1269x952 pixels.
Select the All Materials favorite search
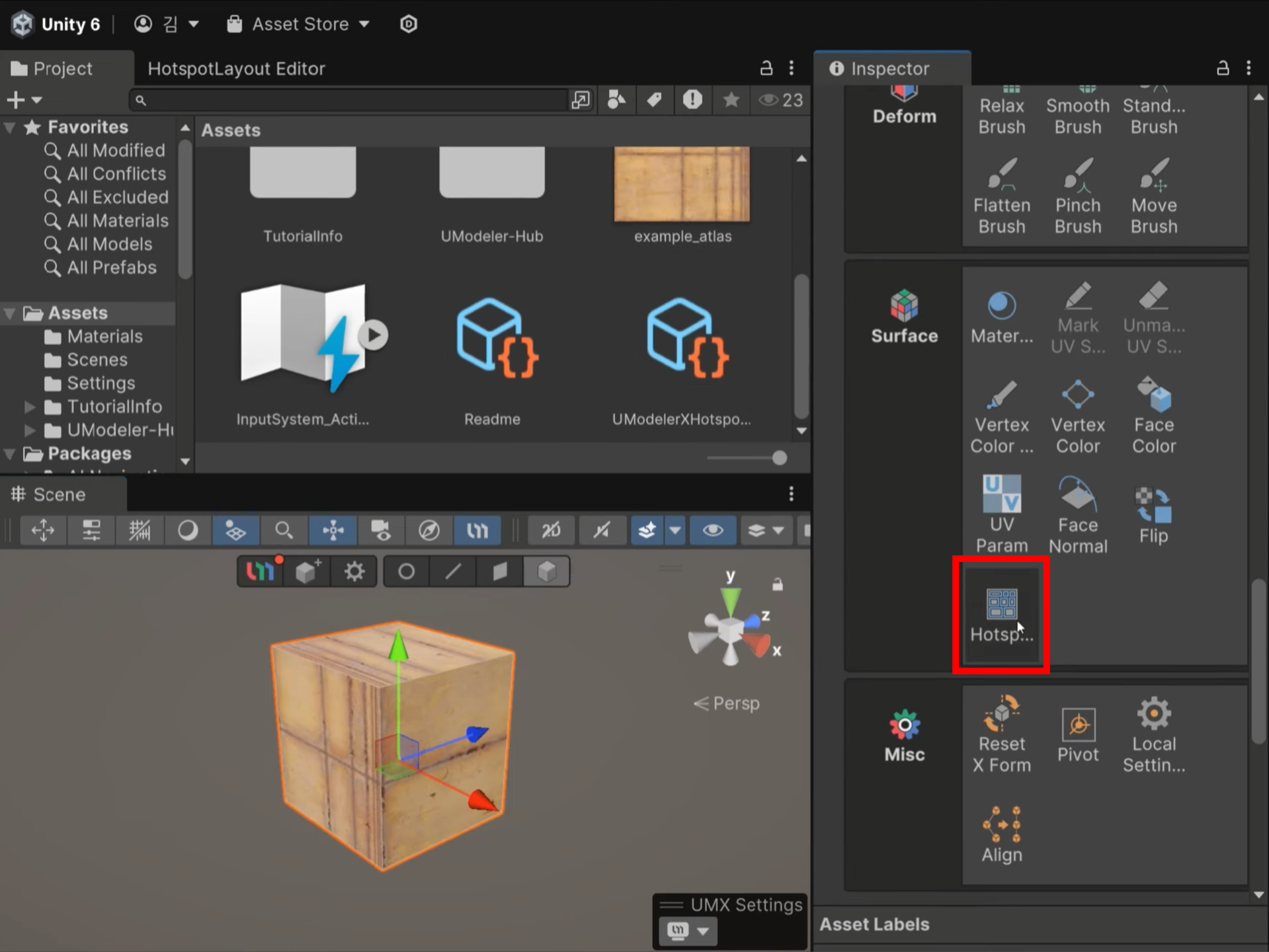click(106, 221)
